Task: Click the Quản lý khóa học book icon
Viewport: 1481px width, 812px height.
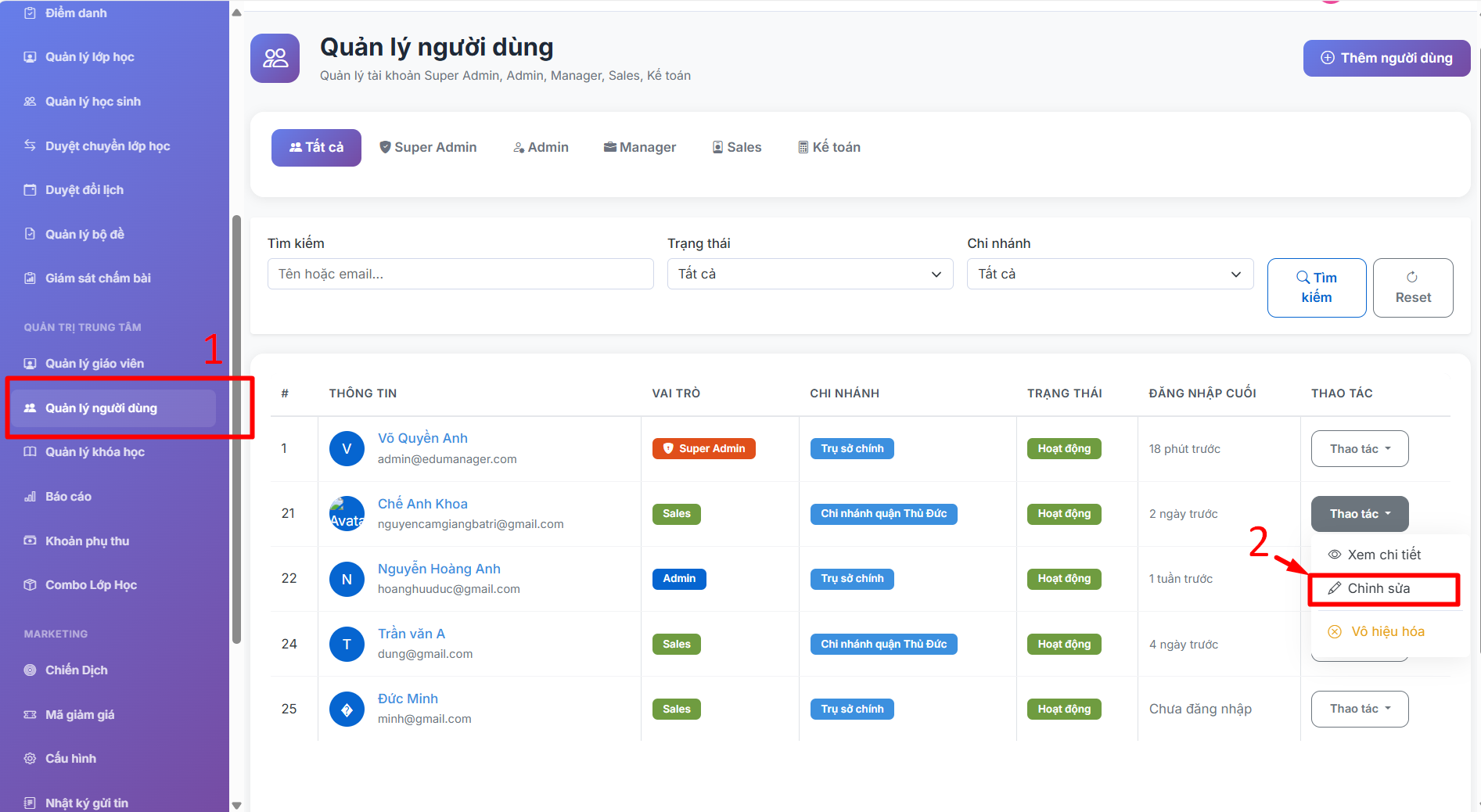Action: tap(30, 452)
